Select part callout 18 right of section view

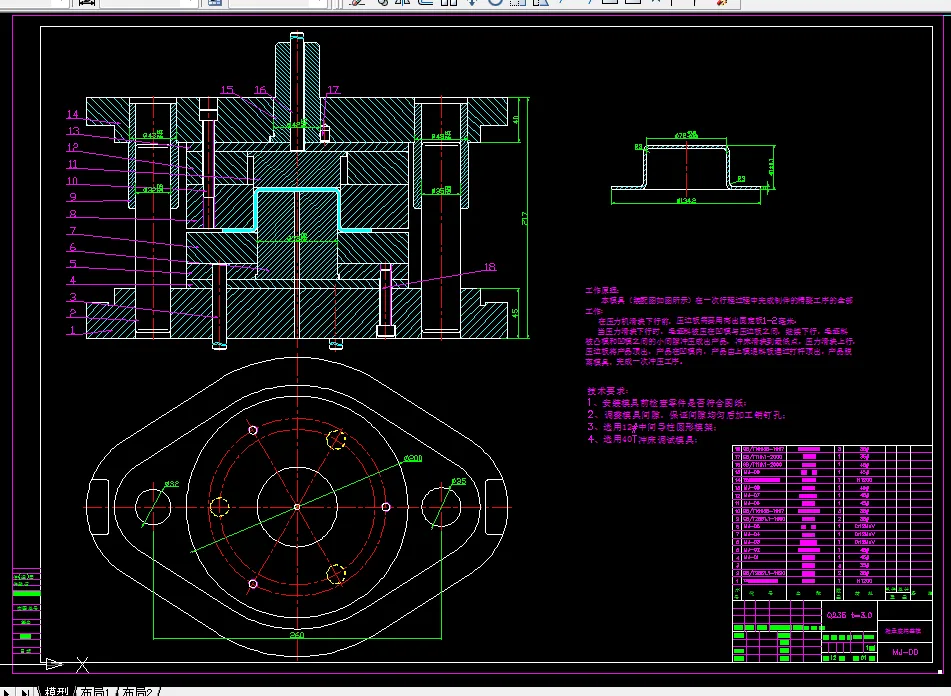click(x=490, y=266)
